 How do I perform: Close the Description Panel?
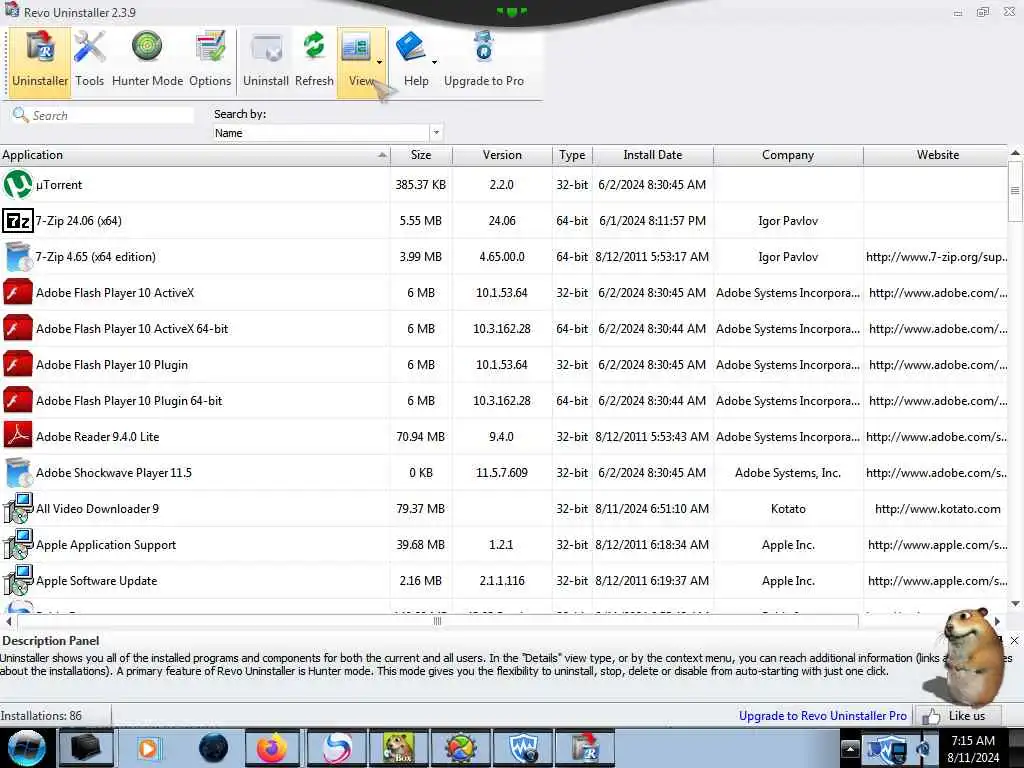point(1014,641)
